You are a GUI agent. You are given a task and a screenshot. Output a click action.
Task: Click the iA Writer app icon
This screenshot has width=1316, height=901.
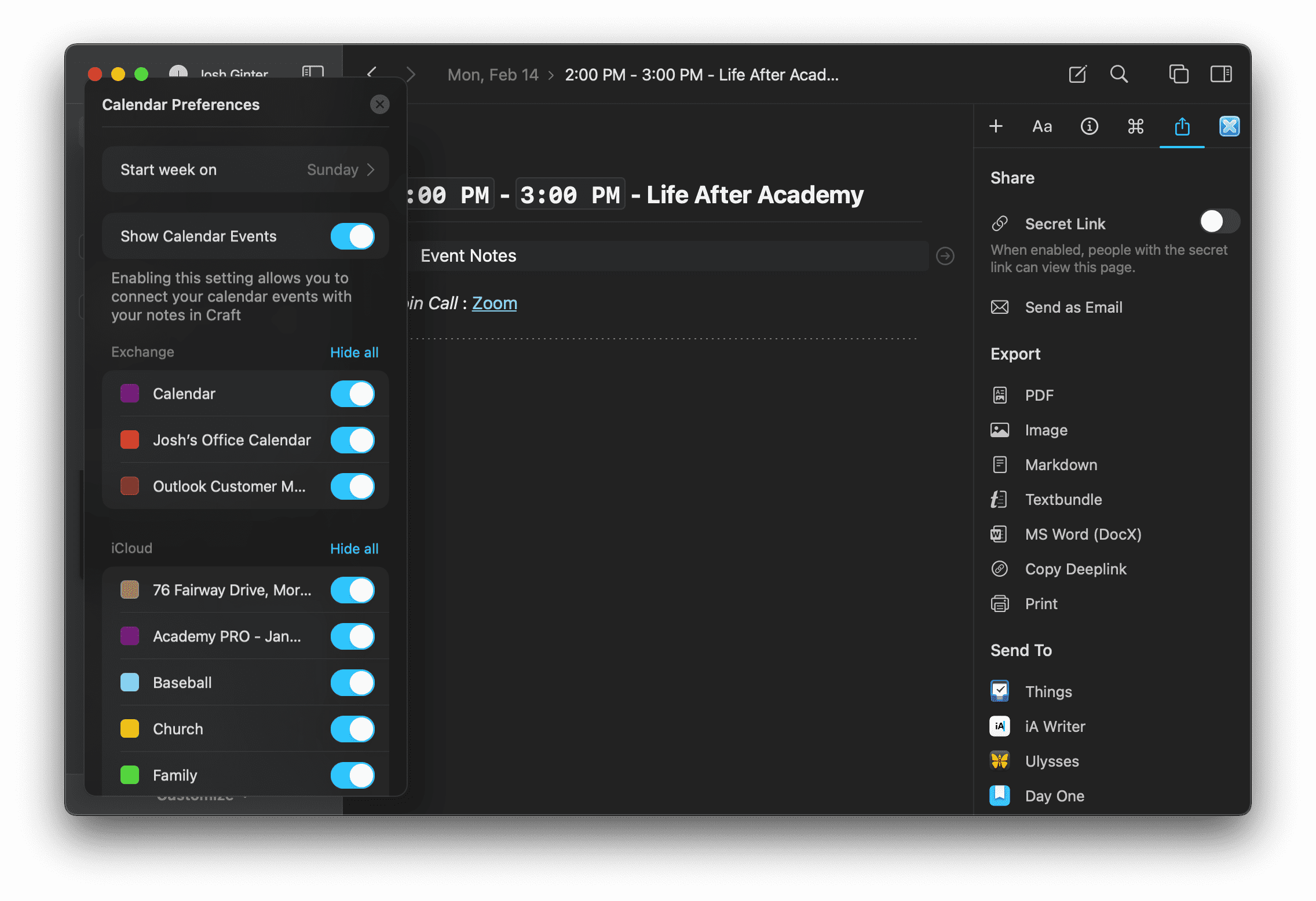tap(1000, 726)
